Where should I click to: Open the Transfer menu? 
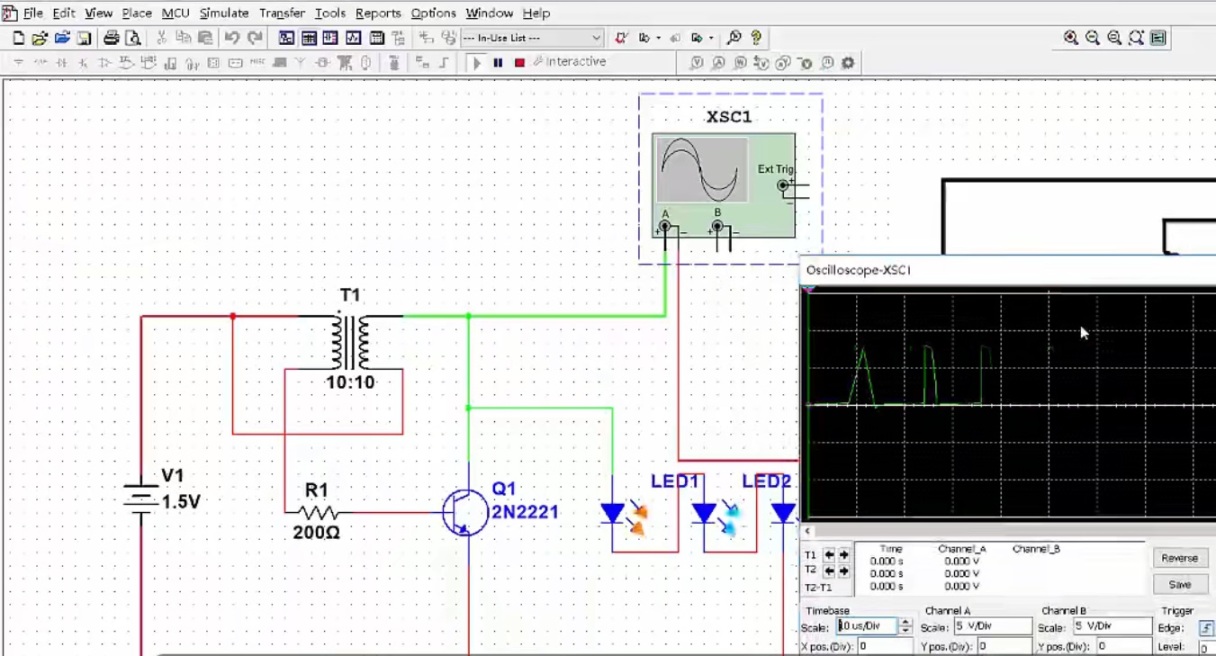click(282, 13)
